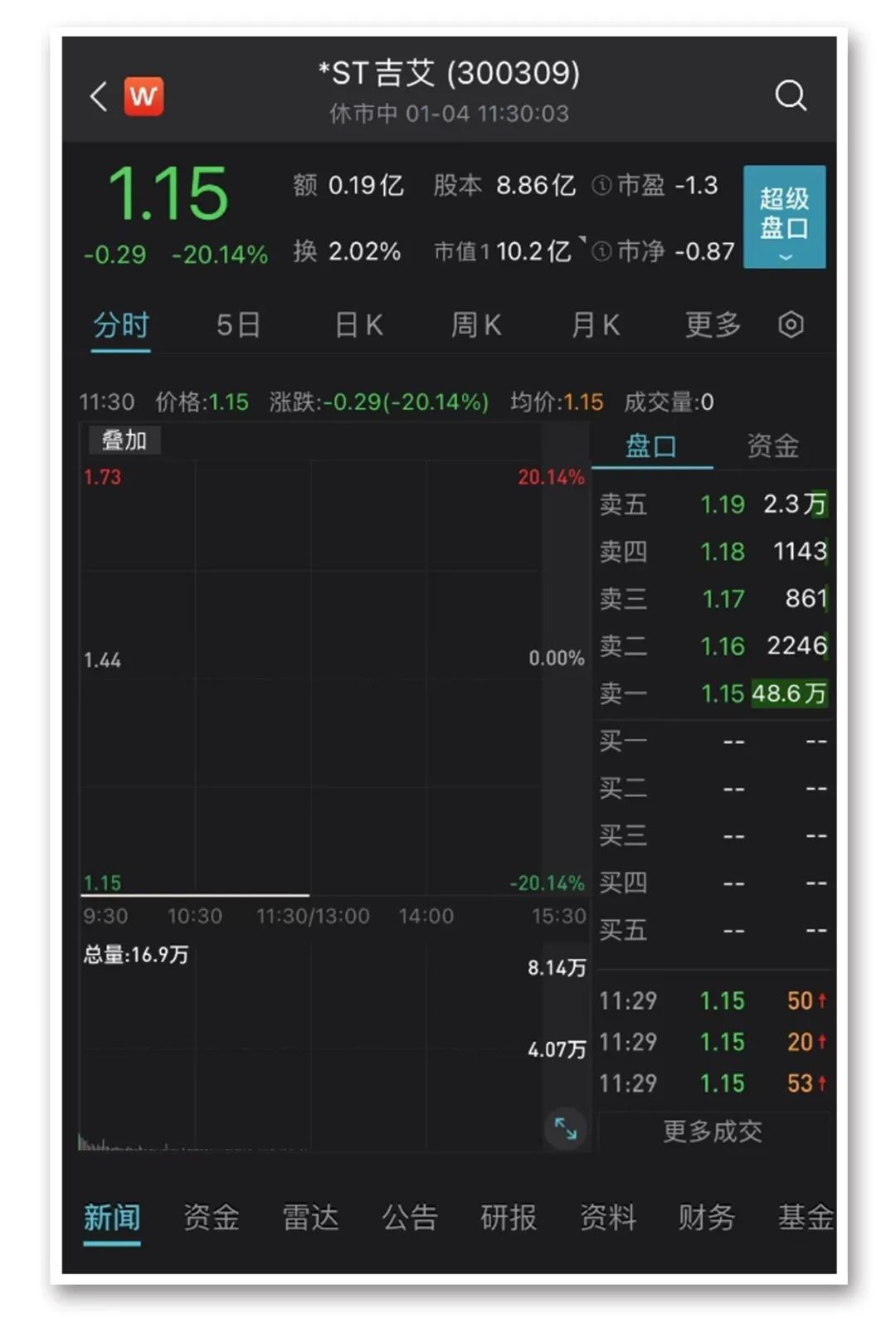896x1319 pixels.
Task: Tap 股本 8.86亿 value
Action: (x=504, y=185)
